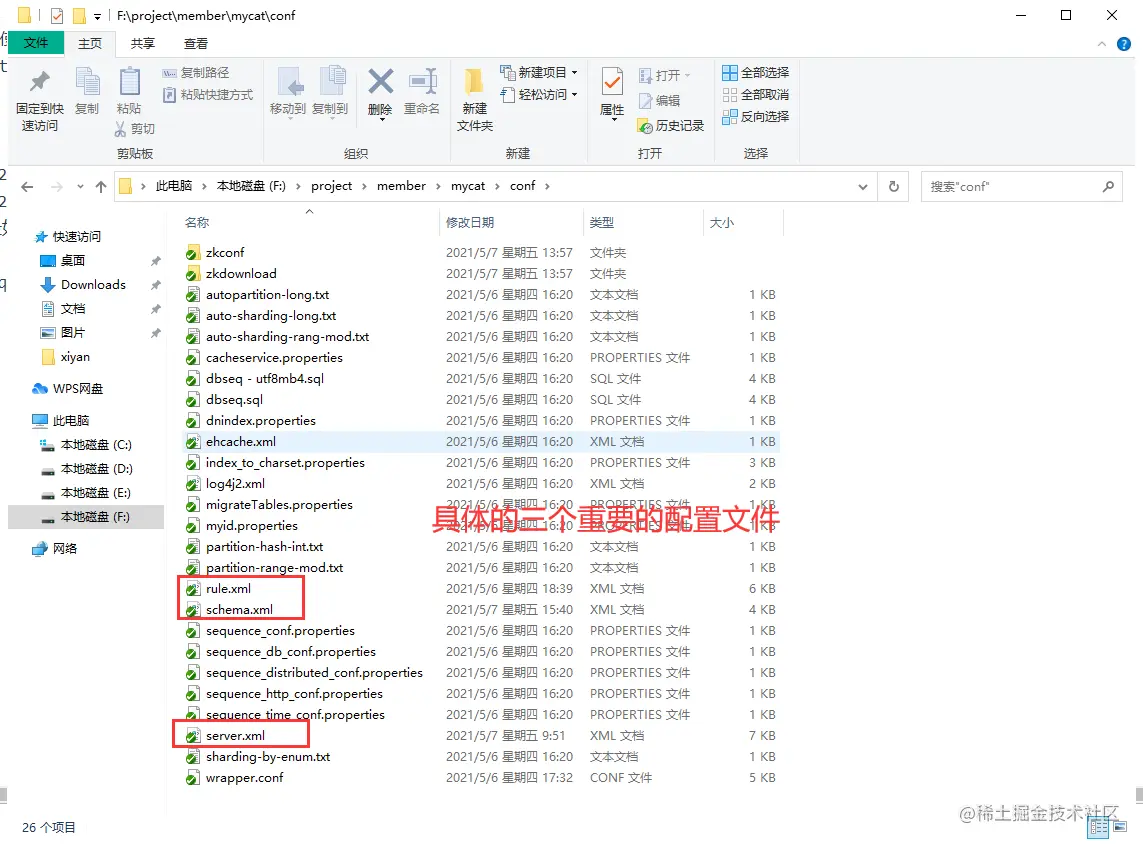The image size is (1143, 847).
Task: Sort by Date modified (修改日期) header
Action: tap(469, 222)
